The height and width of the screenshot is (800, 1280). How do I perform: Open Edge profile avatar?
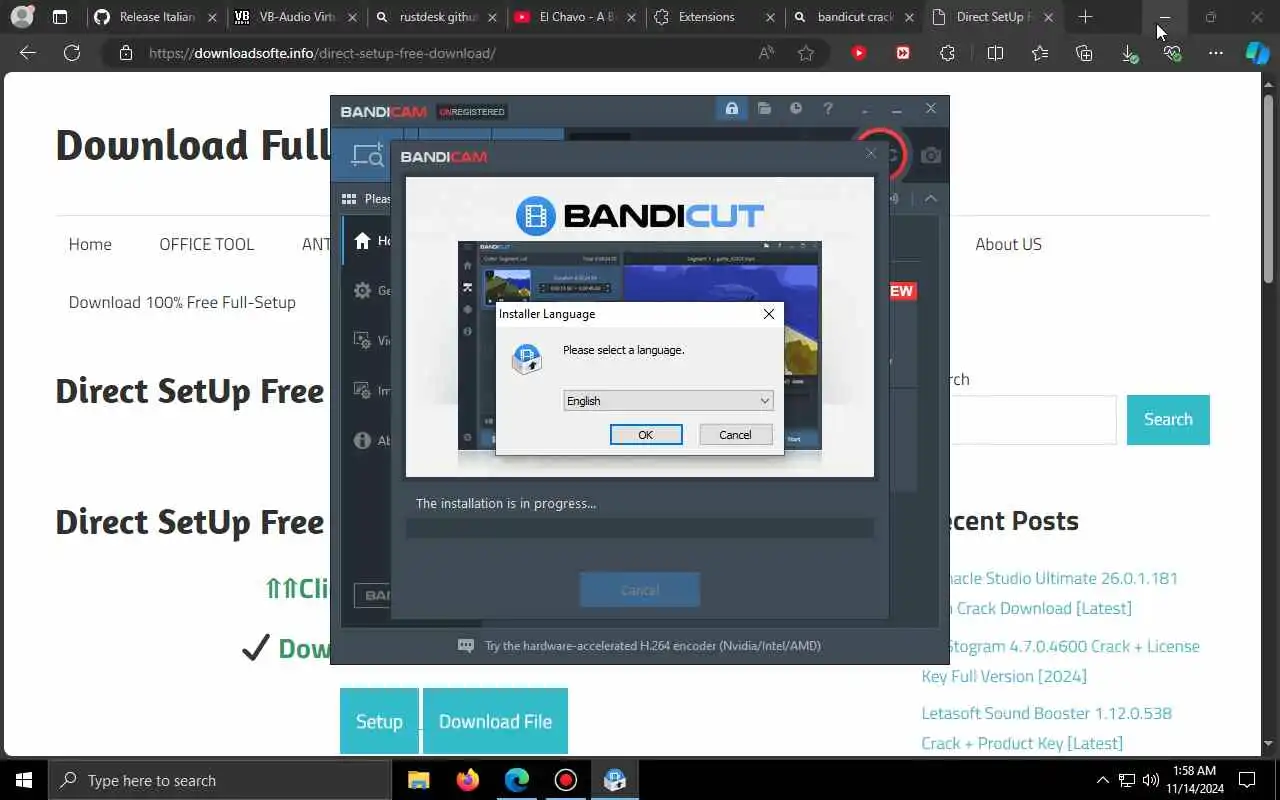pos(22,17)
